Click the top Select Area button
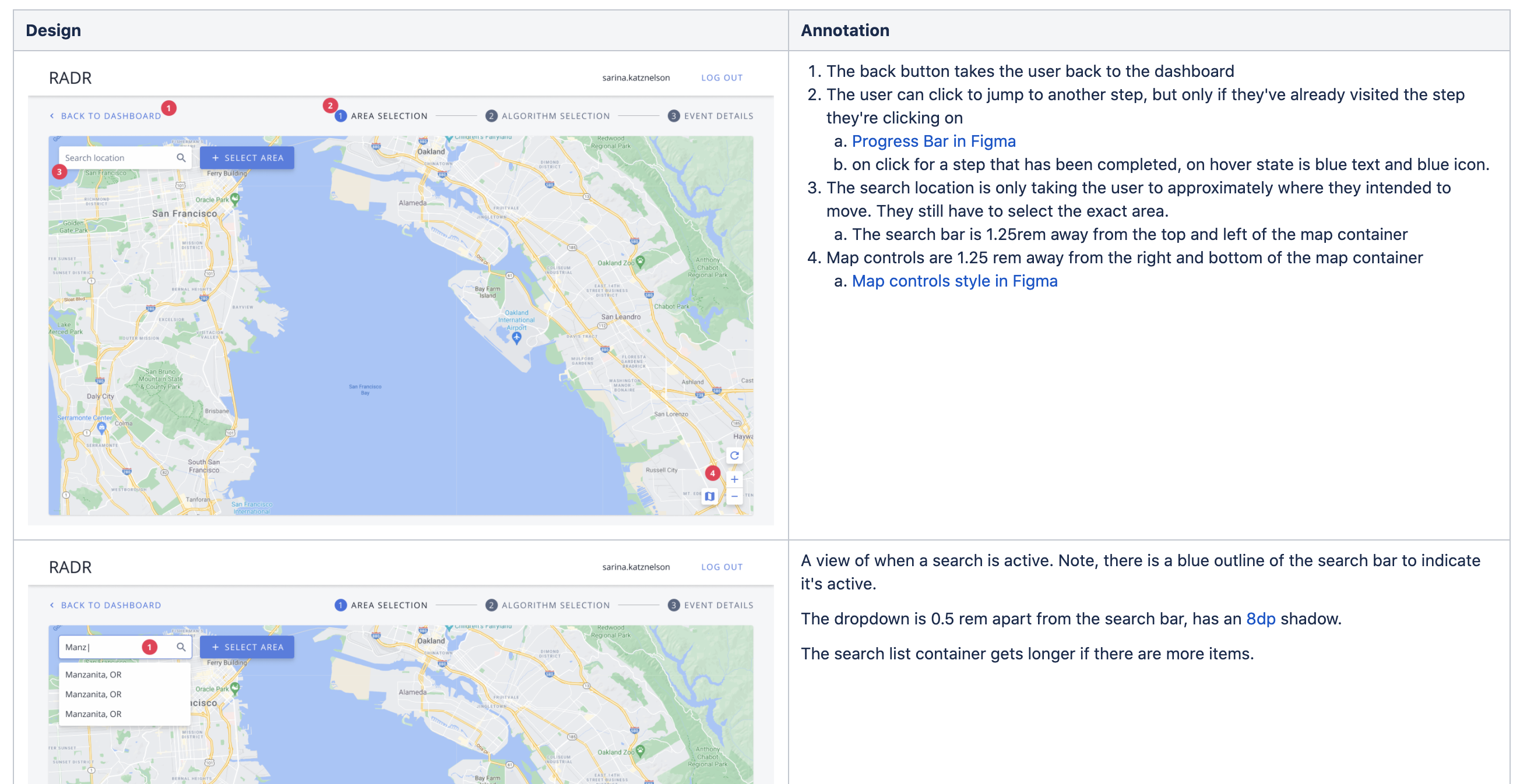The height and width of the screenshot is (784, 1527). pos(247,158)
